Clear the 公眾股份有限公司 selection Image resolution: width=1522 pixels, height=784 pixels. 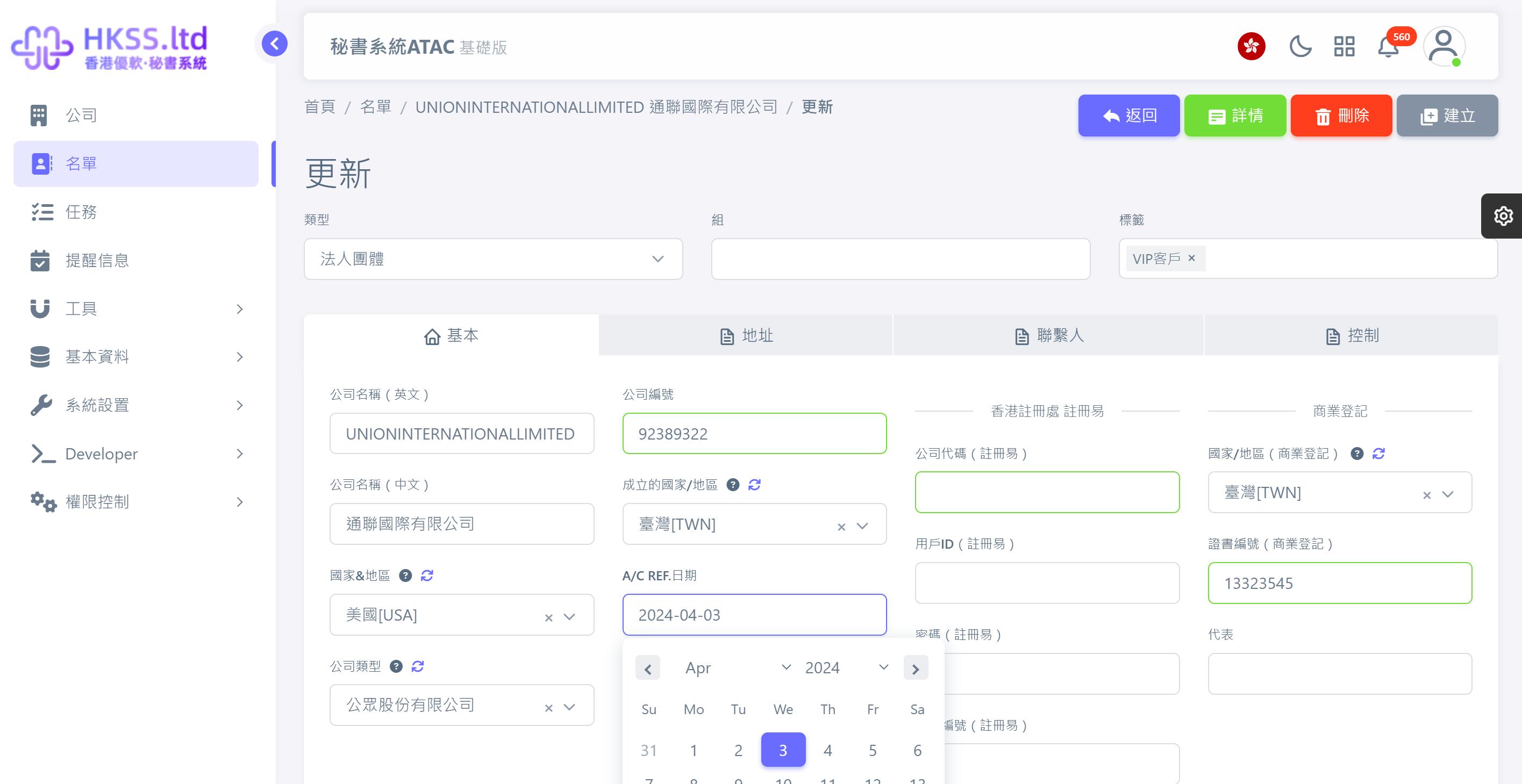(549, 708)
